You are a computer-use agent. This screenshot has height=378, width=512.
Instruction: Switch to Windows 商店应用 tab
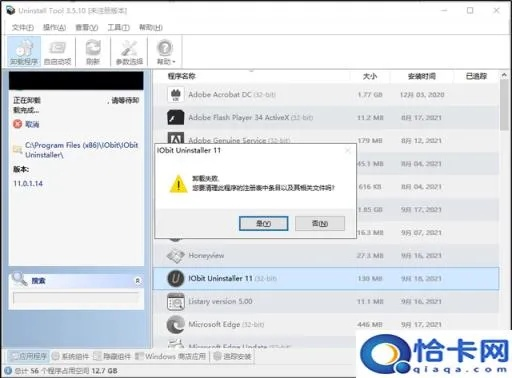[171, 356]
